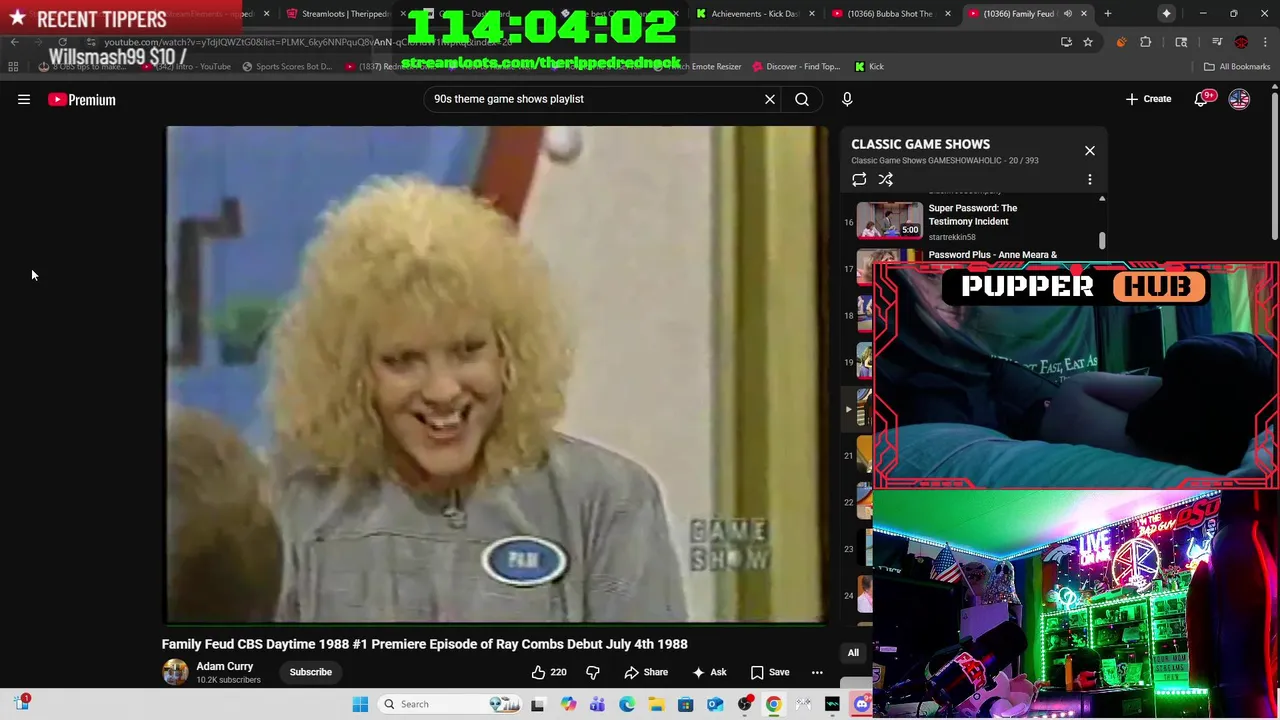Start voice search with microphone icon
Viewport: 1280px width, 720px height.
tap(847, 99)
